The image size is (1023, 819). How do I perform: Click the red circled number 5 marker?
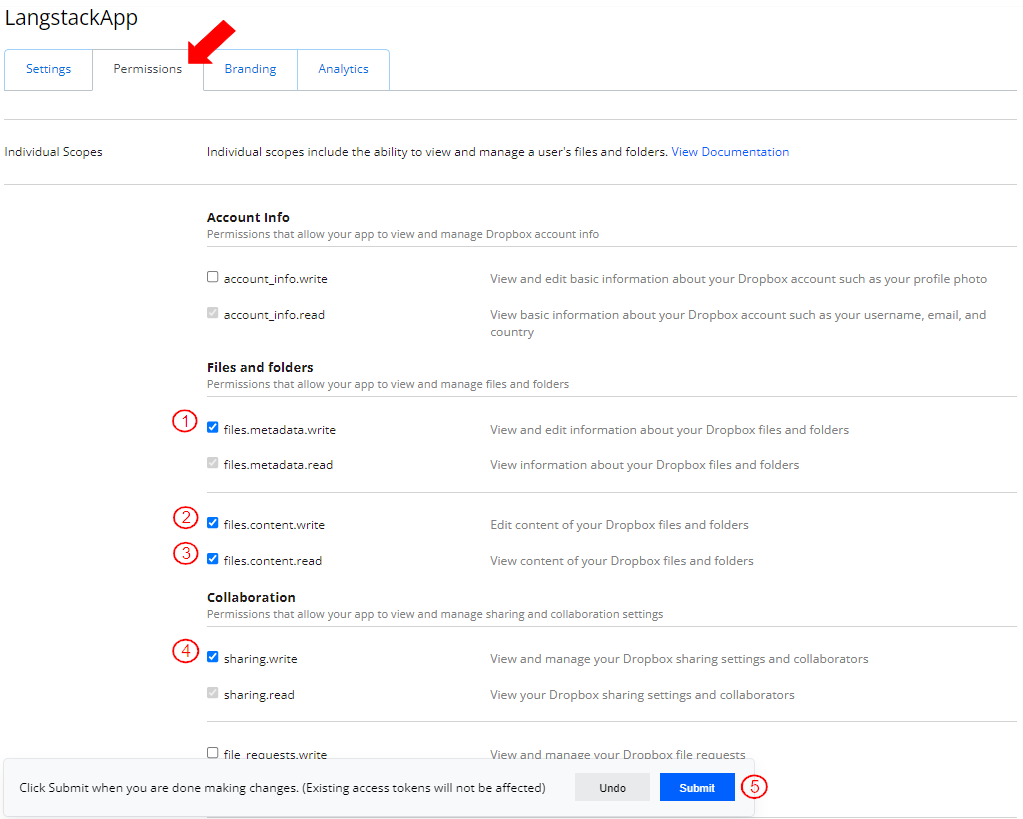(x=755, y=787)
